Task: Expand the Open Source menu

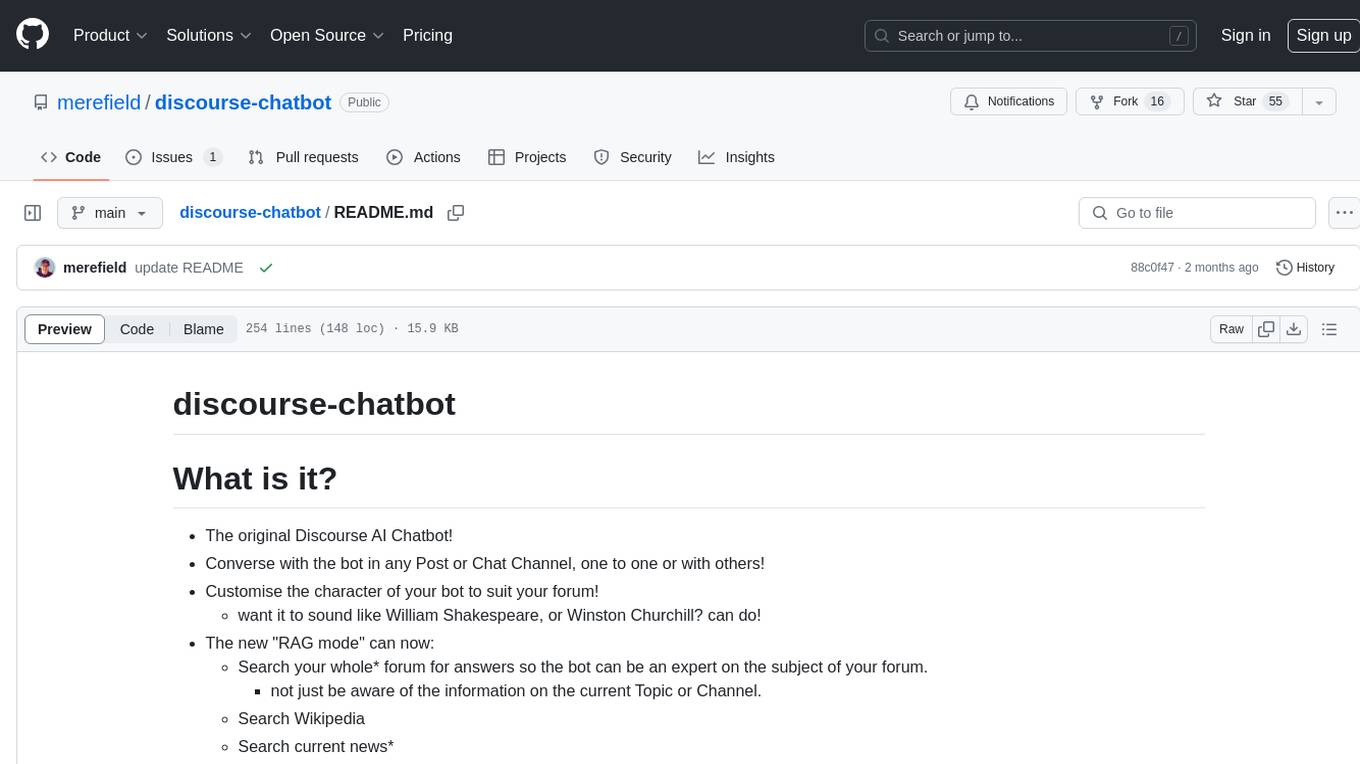Action: pos(327,35)
